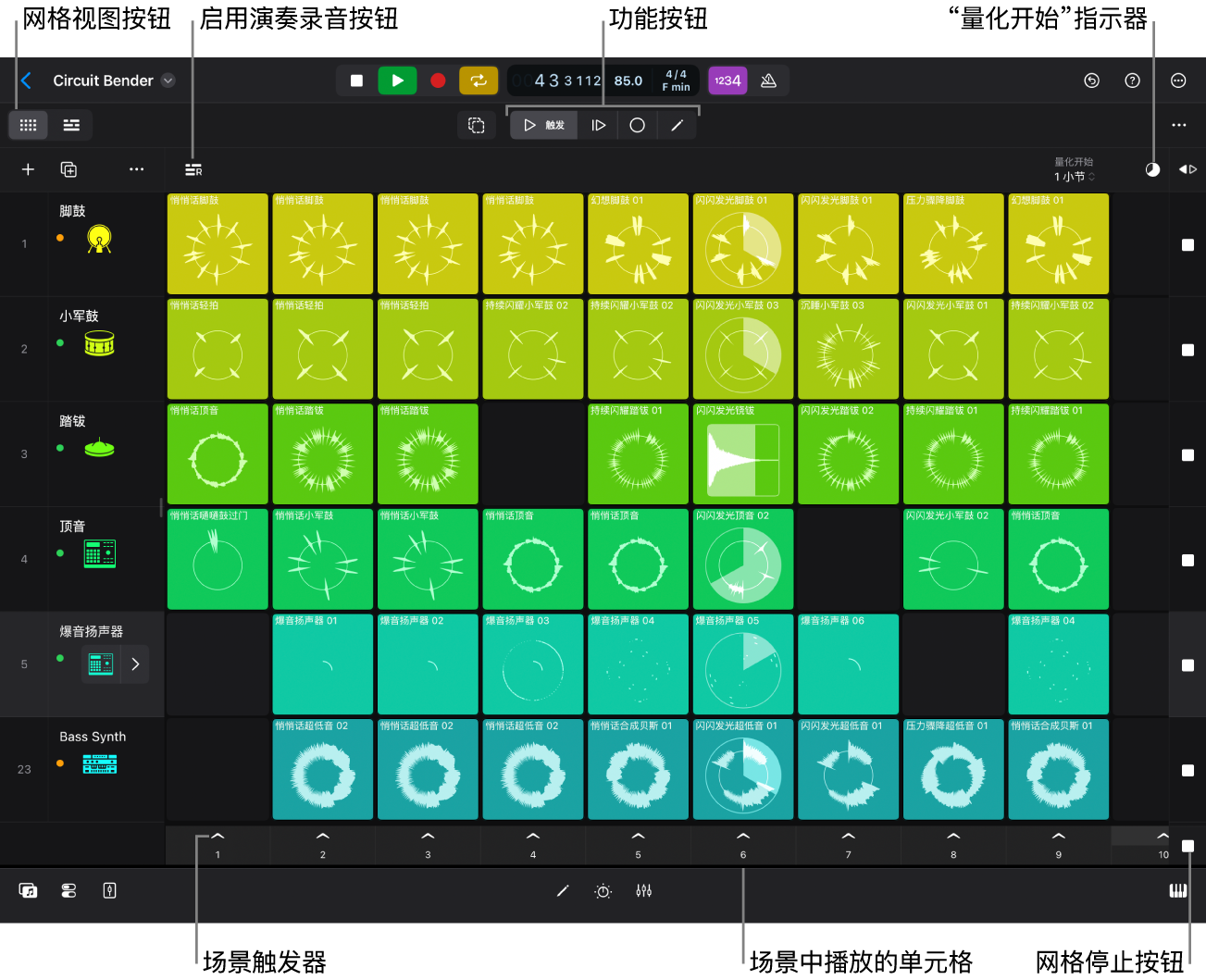Toggle the 1234 count-in button
The image size is (1206, 980).
click(727, 81)
